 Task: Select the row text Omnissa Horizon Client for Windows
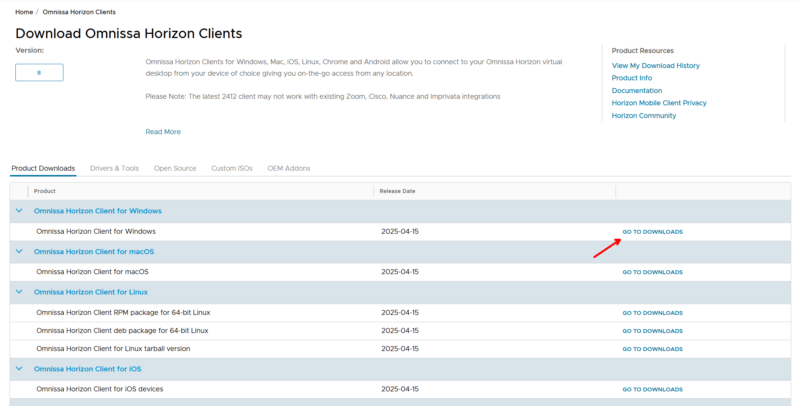(96, 231)
